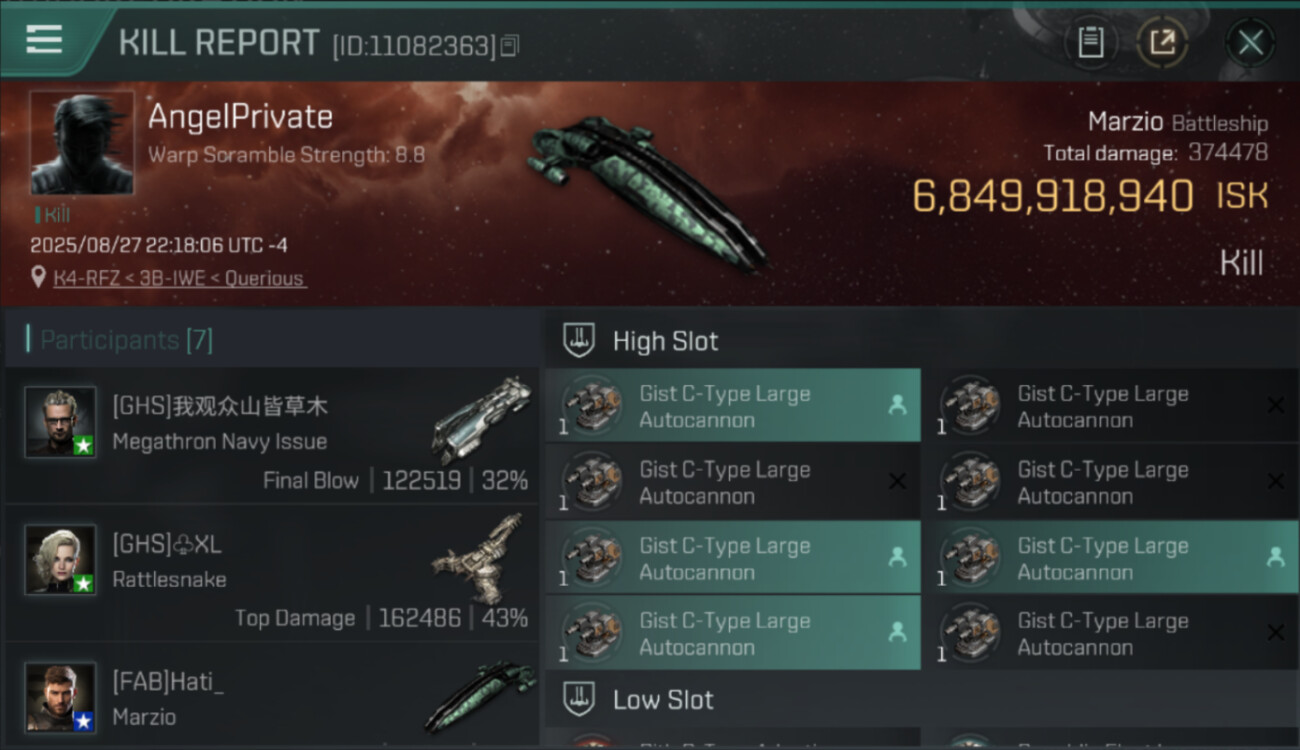The width and height of the screenshot is (1300, 750).
Task: View the destroyed Marzio ship image
Action: pyautogui.click(x=646, y=191)
